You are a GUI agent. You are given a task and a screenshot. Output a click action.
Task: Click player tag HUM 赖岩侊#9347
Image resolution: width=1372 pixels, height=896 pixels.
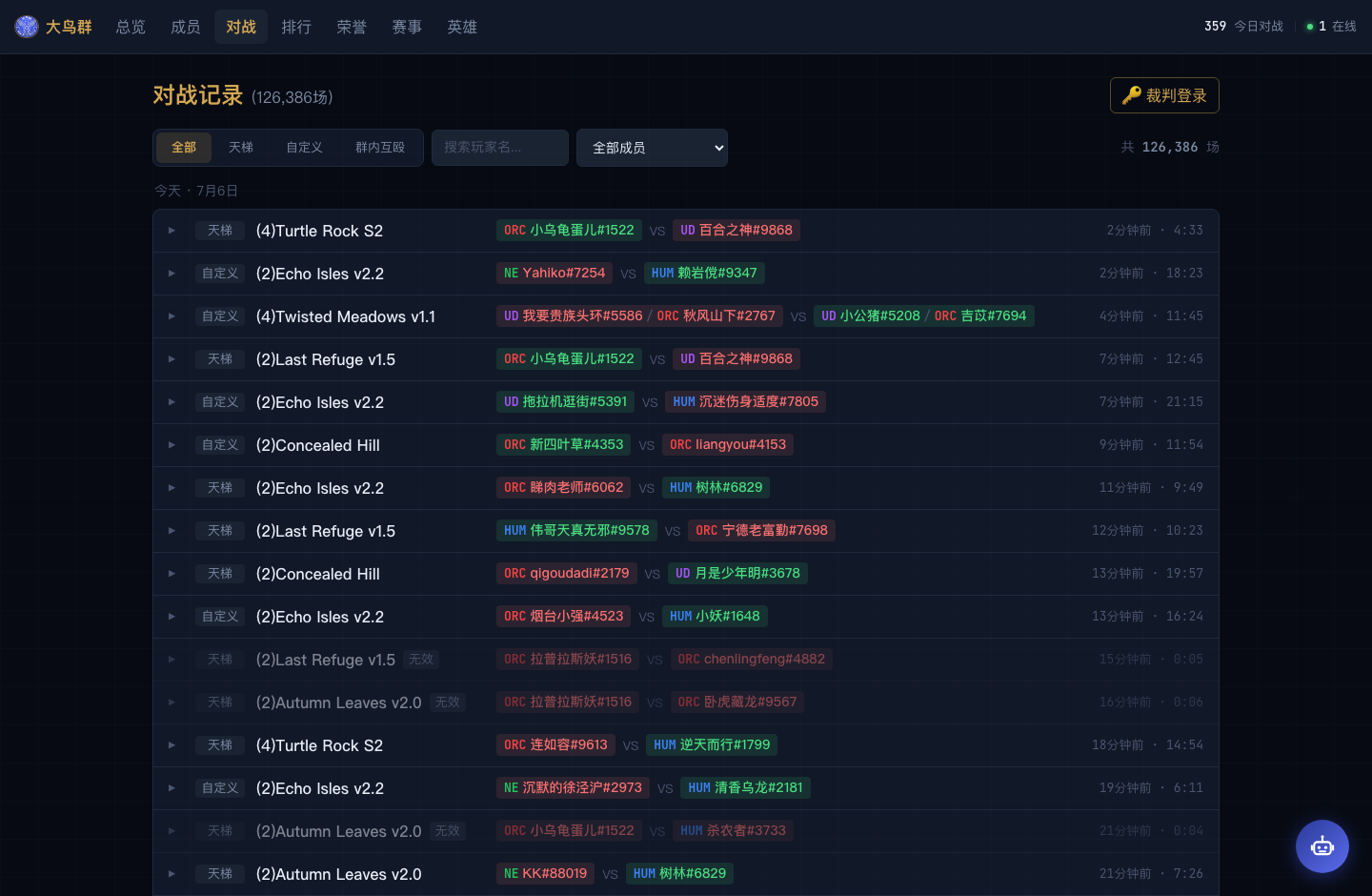(704, 273)
